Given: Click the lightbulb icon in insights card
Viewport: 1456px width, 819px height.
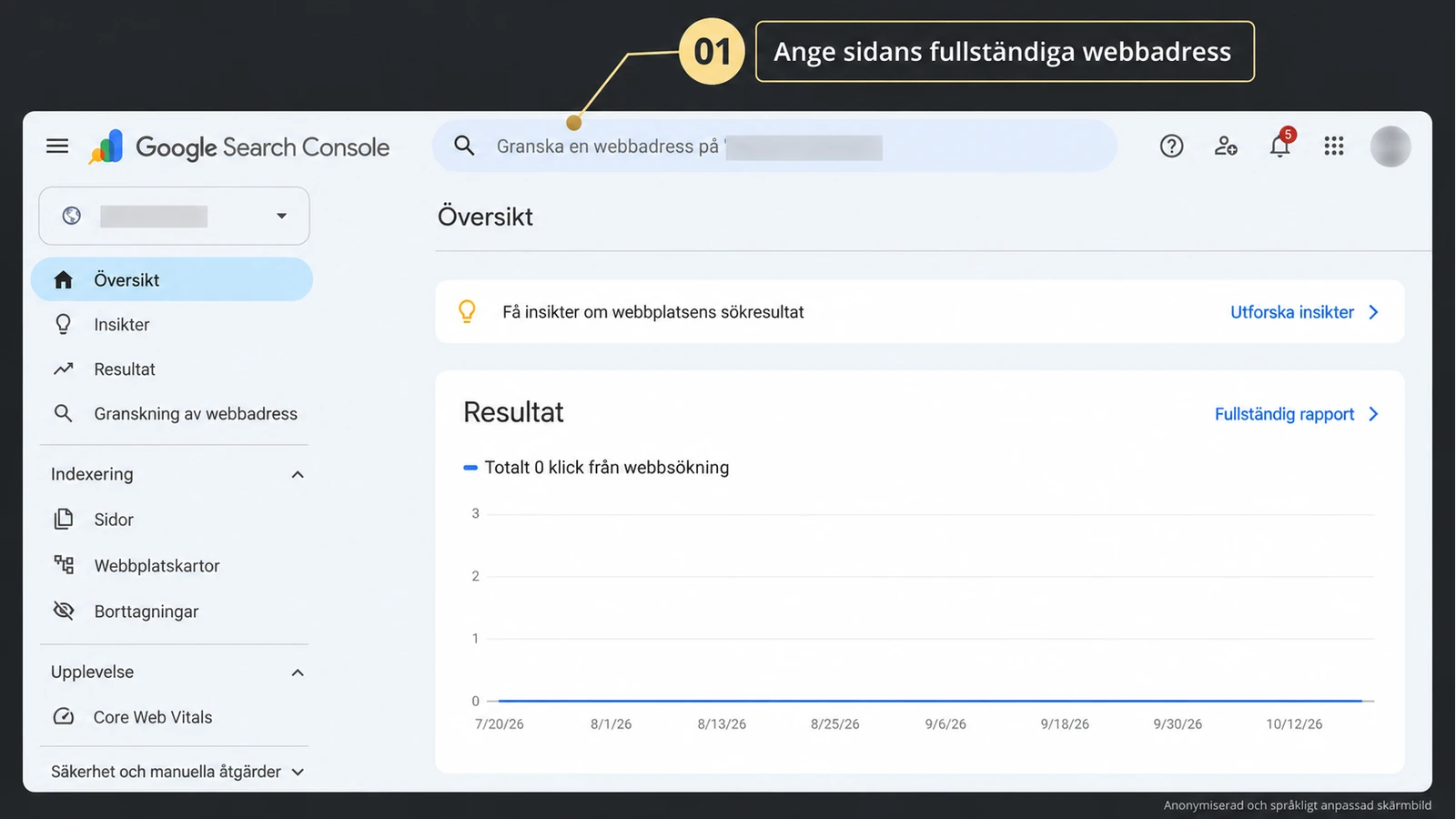Looking at the screenshot, I should pos(467,311).
